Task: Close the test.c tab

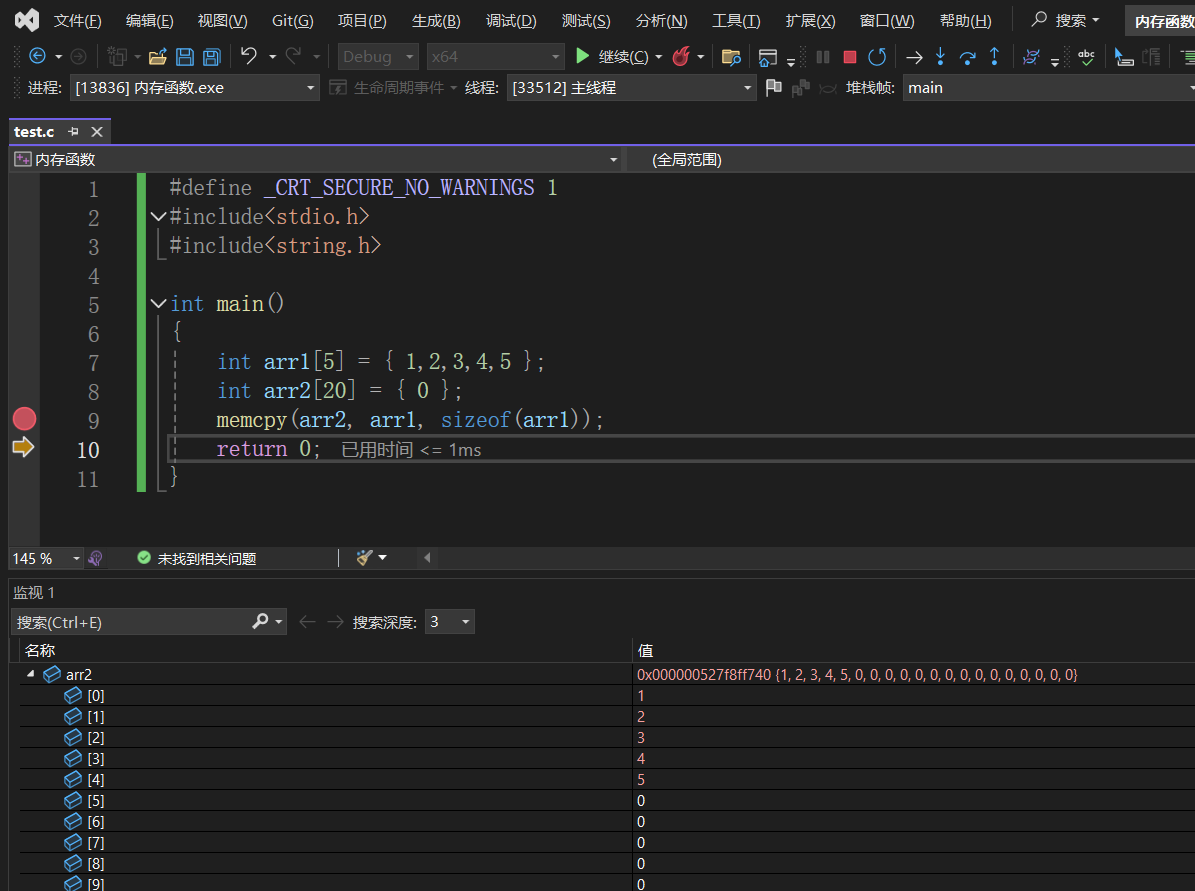Action: 97,132
